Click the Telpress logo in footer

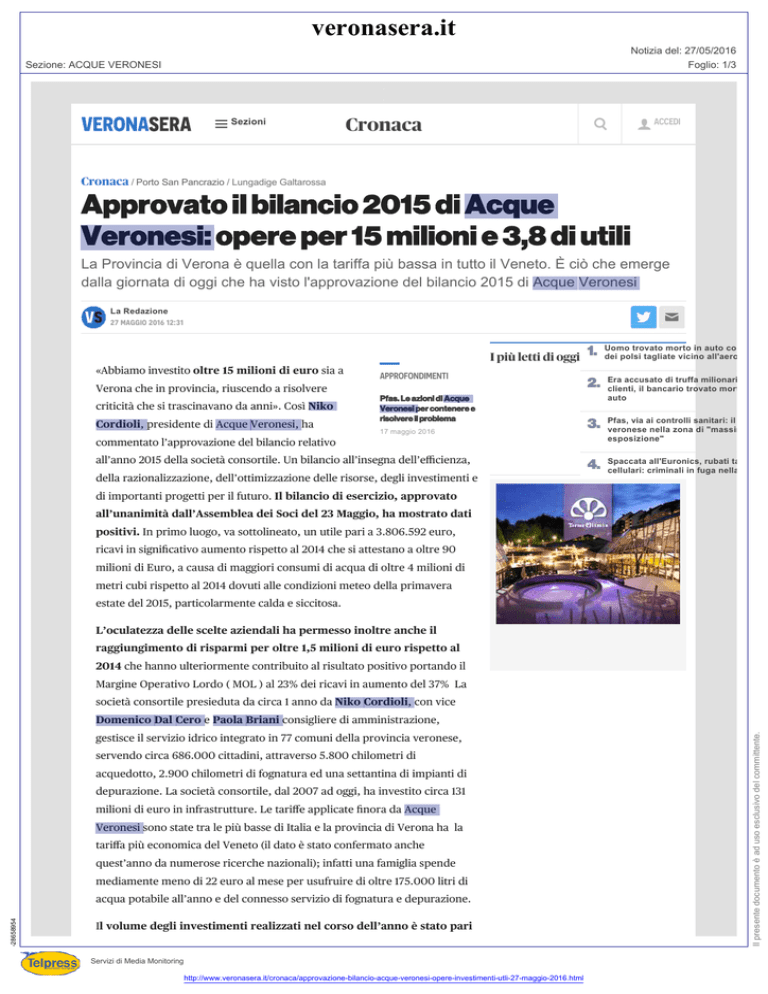tap(51, 964)
